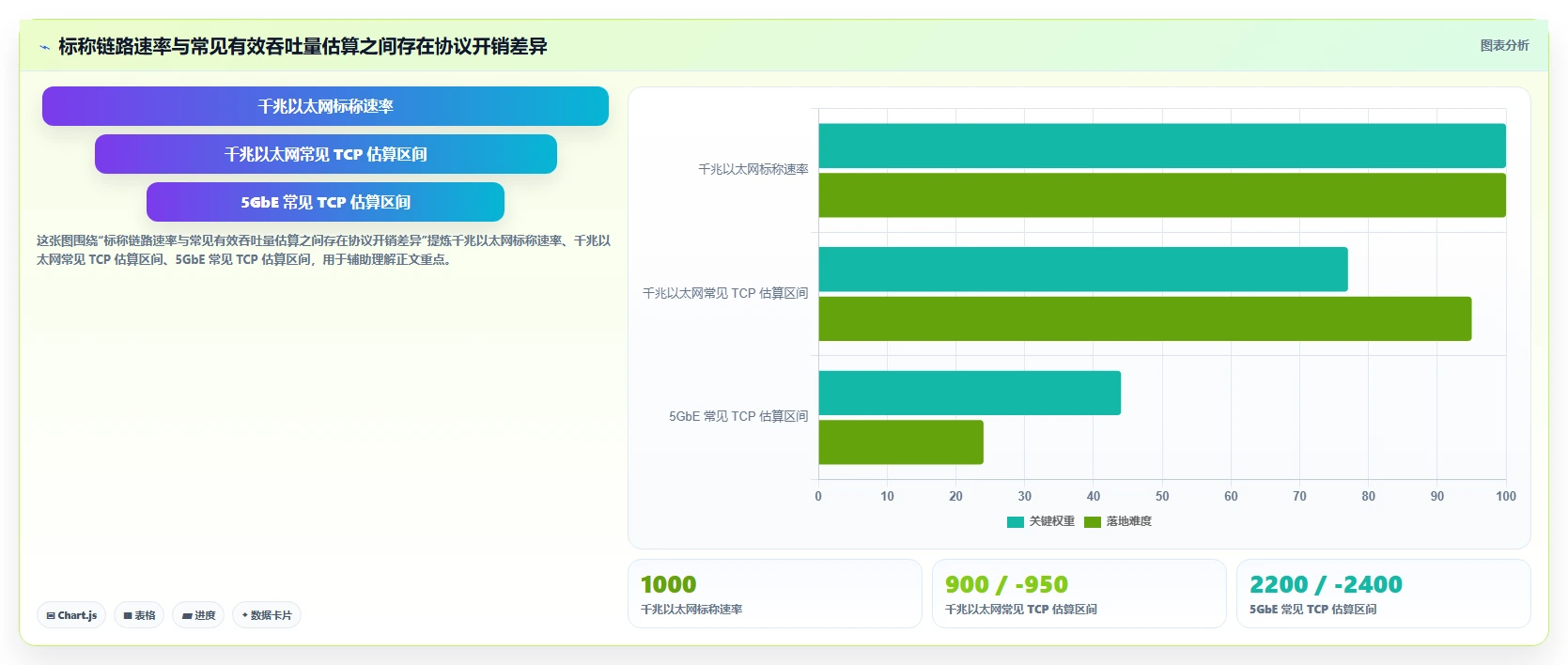1568x665 pixels.
Task: Click the 图表分析 label in header
Action: 1504,45
